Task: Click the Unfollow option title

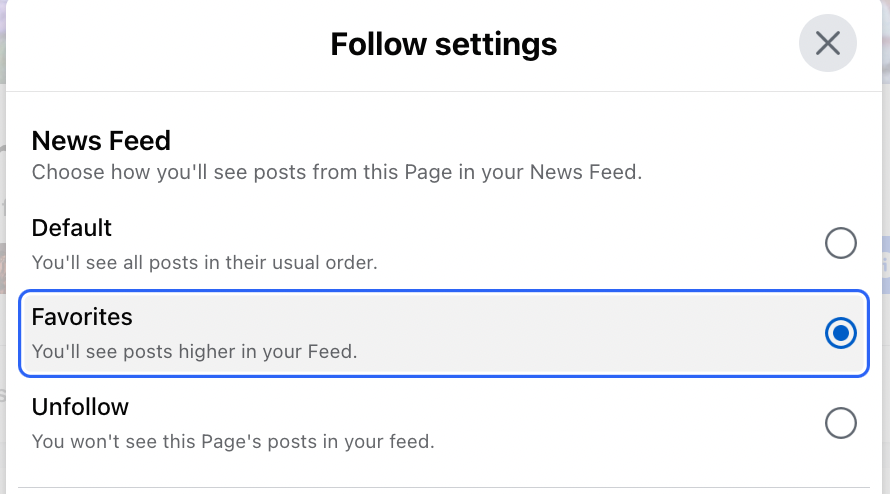Action: (80, 407)
